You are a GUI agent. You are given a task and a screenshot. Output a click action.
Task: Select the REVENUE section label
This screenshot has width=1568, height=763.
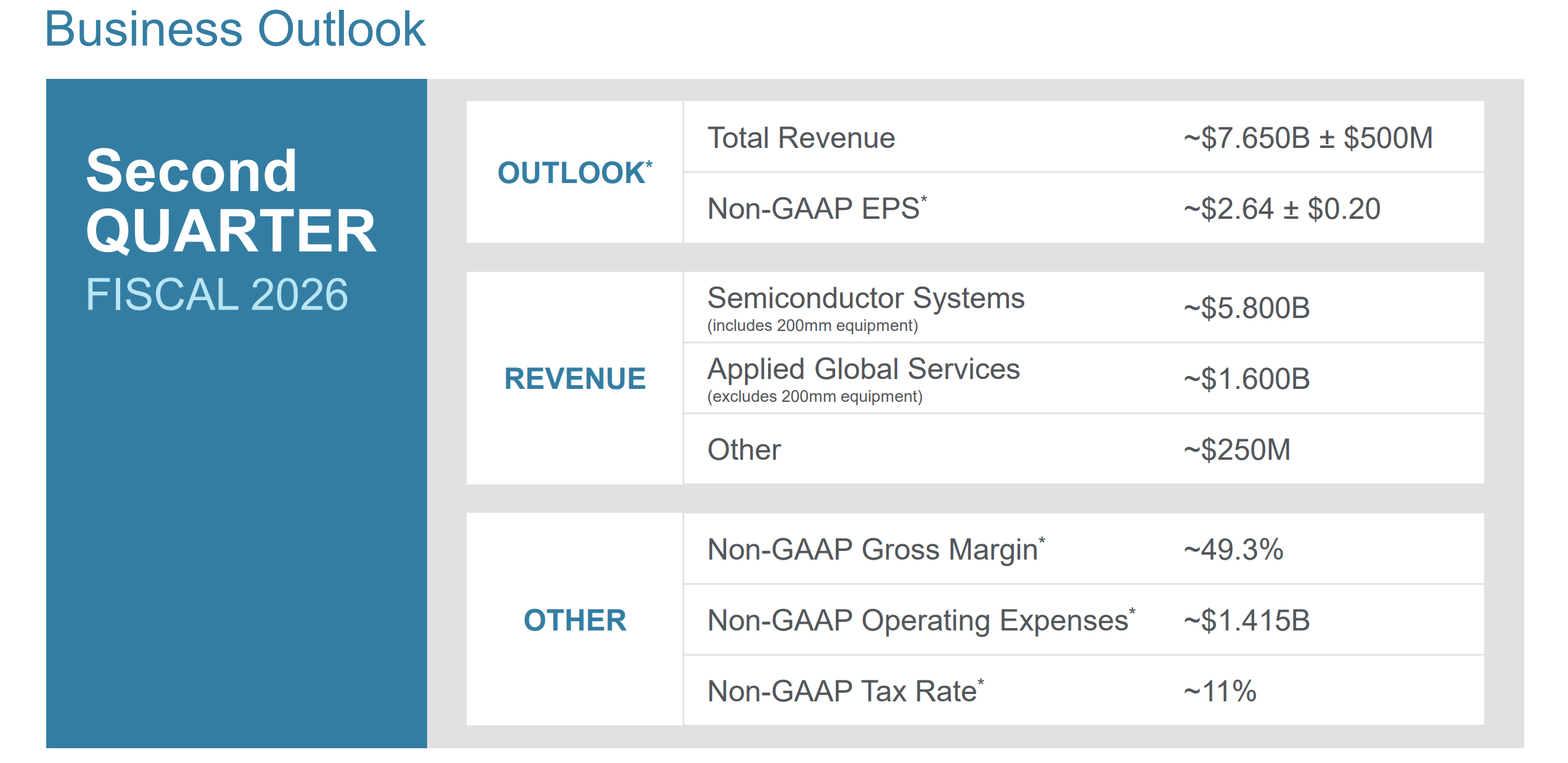tap(574, 378)
